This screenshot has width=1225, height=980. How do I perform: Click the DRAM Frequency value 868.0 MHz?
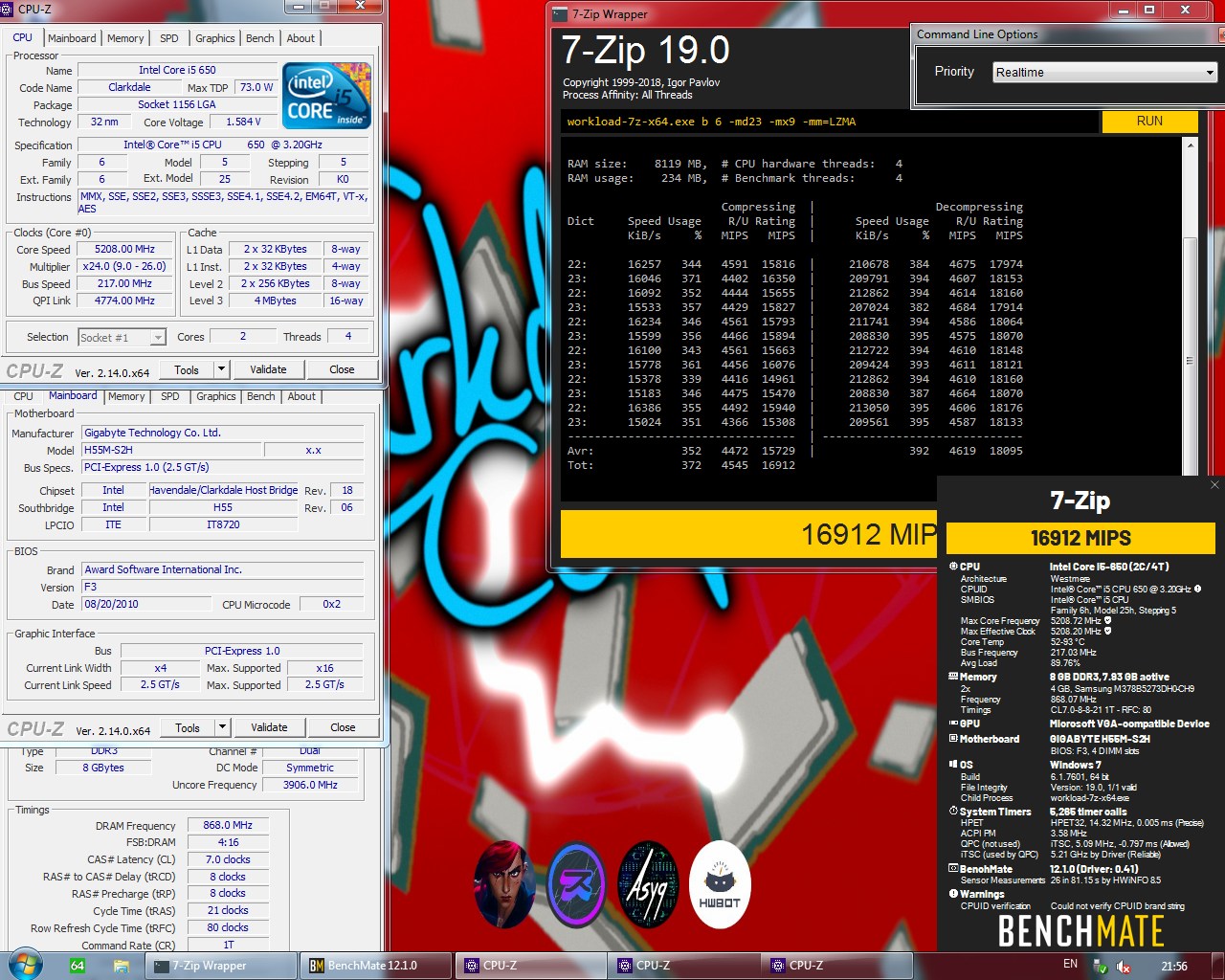click(228, 825)
